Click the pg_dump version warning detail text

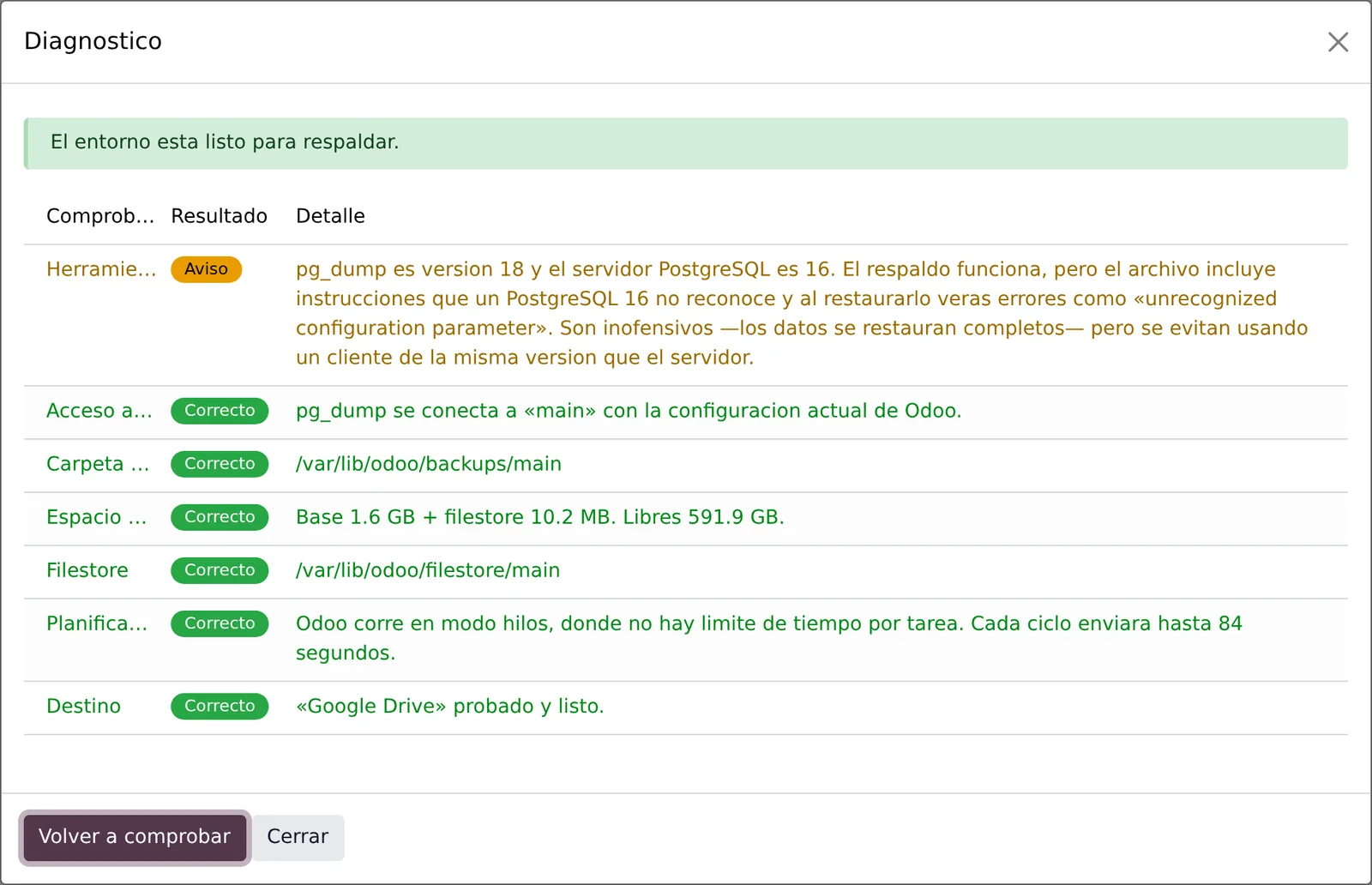click(x=802, y=313)
